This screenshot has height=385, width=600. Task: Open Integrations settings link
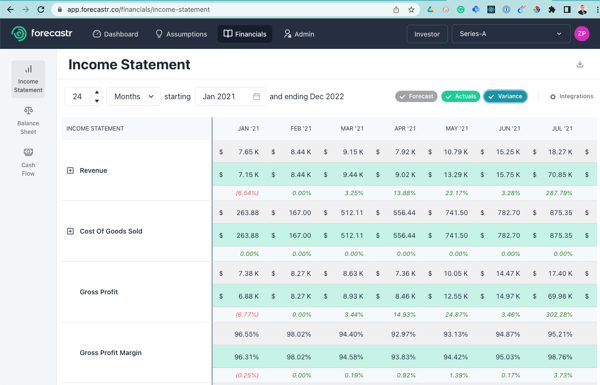(571, 96)
